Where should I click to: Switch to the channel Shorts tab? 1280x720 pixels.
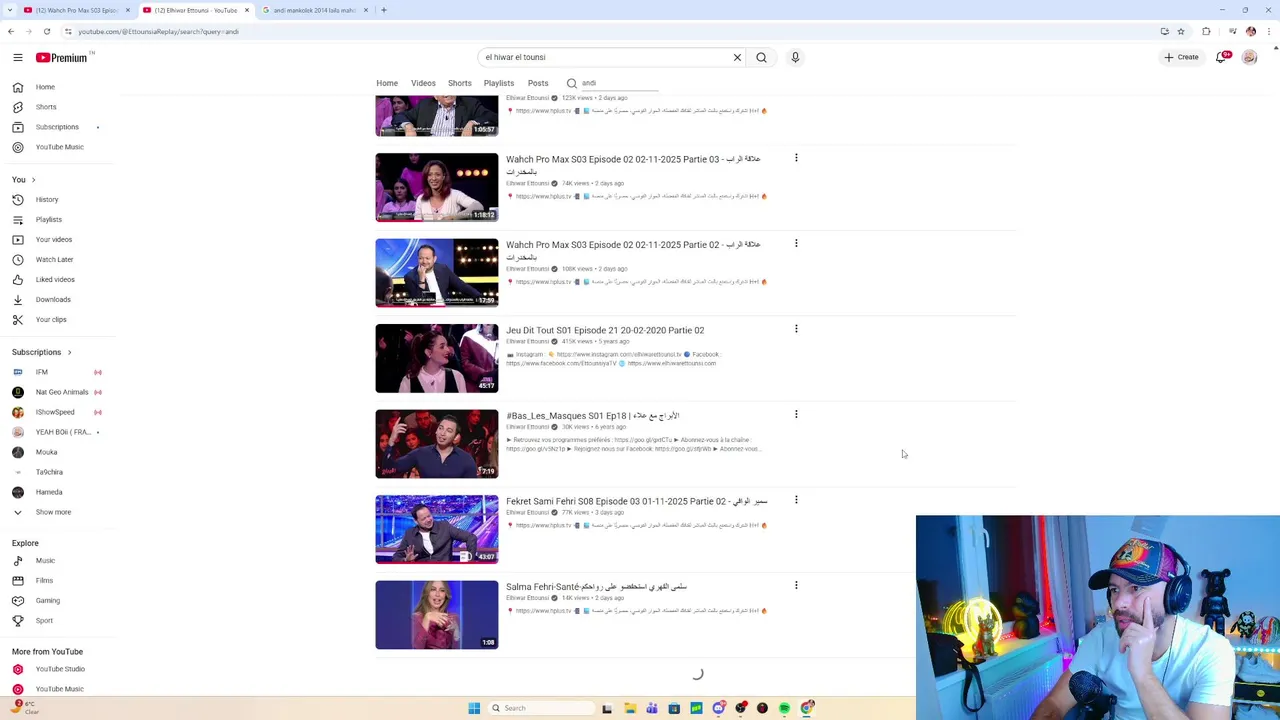pos(460,83)
